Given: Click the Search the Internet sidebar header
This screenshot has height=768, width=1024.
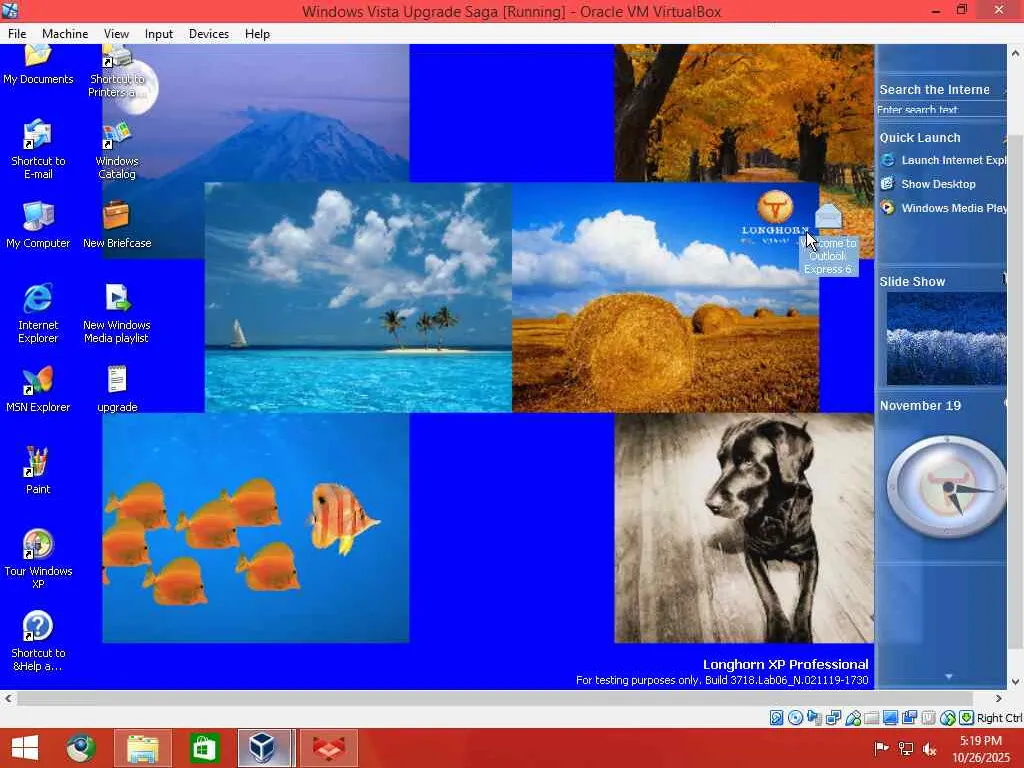Looking at the screenshot, I should pyautogui.click(x=935, y=89).
